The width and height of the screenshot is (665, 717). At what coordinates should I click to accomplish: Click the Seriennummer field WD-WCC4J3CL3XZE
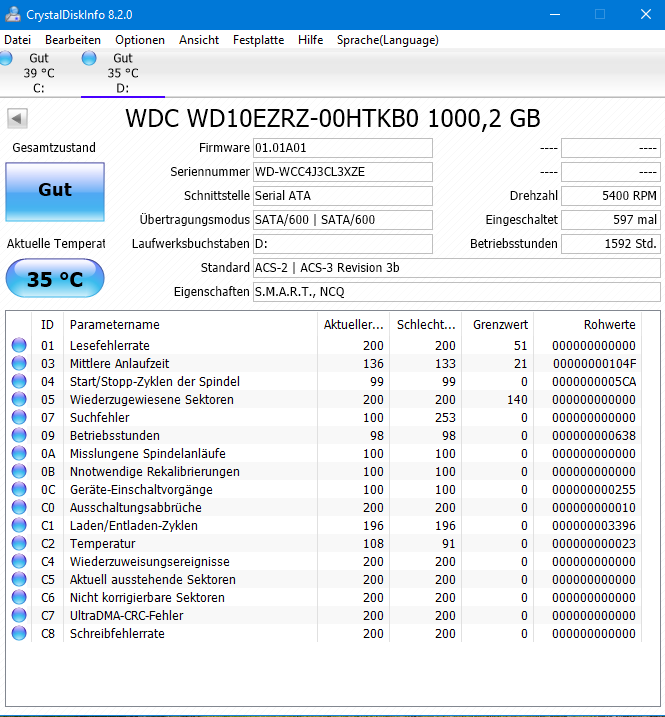343,172
